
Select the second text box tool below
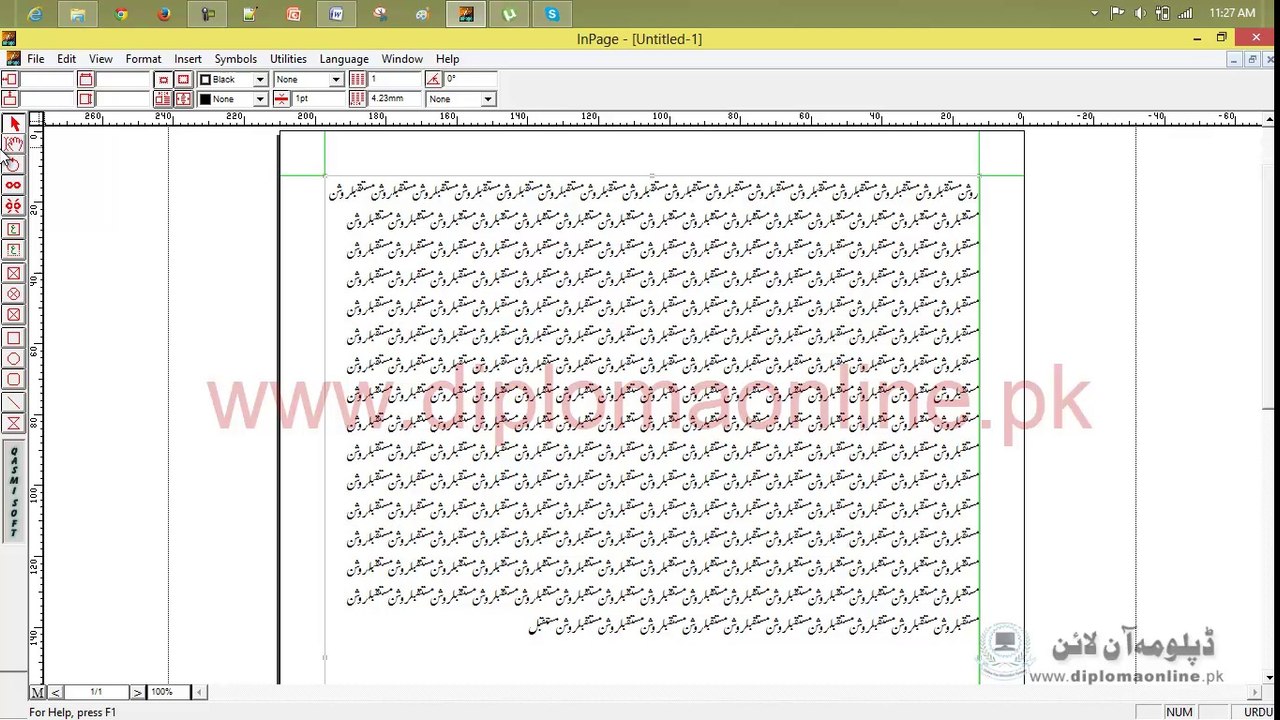click(x=14, y=250)
